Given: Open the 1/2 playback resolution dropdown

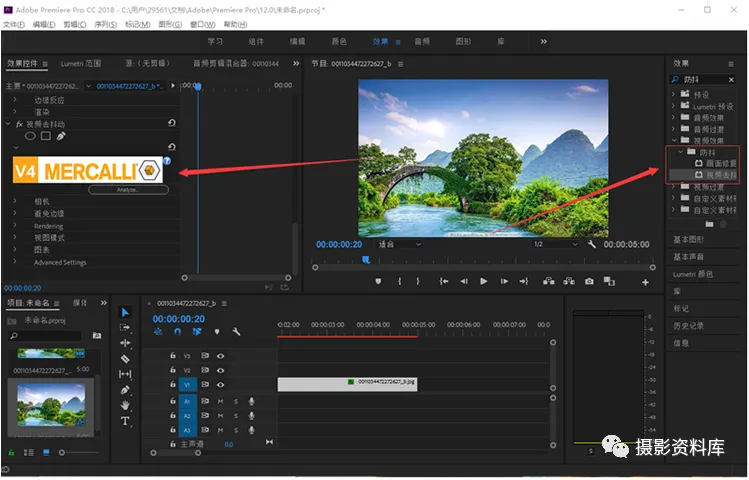Looking at the screenshot, I should pyautogui.click(x=553, y=244).
